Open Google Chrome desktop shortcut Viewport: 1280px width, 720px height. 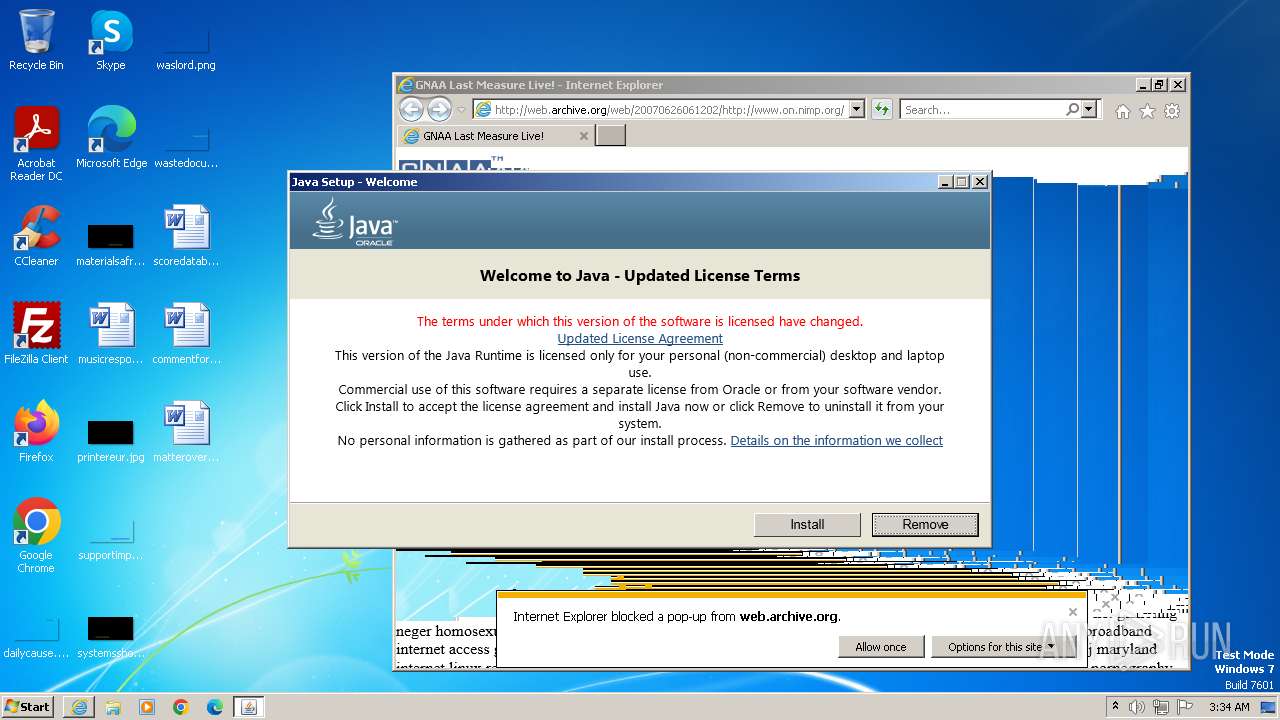tap(36, 536)
